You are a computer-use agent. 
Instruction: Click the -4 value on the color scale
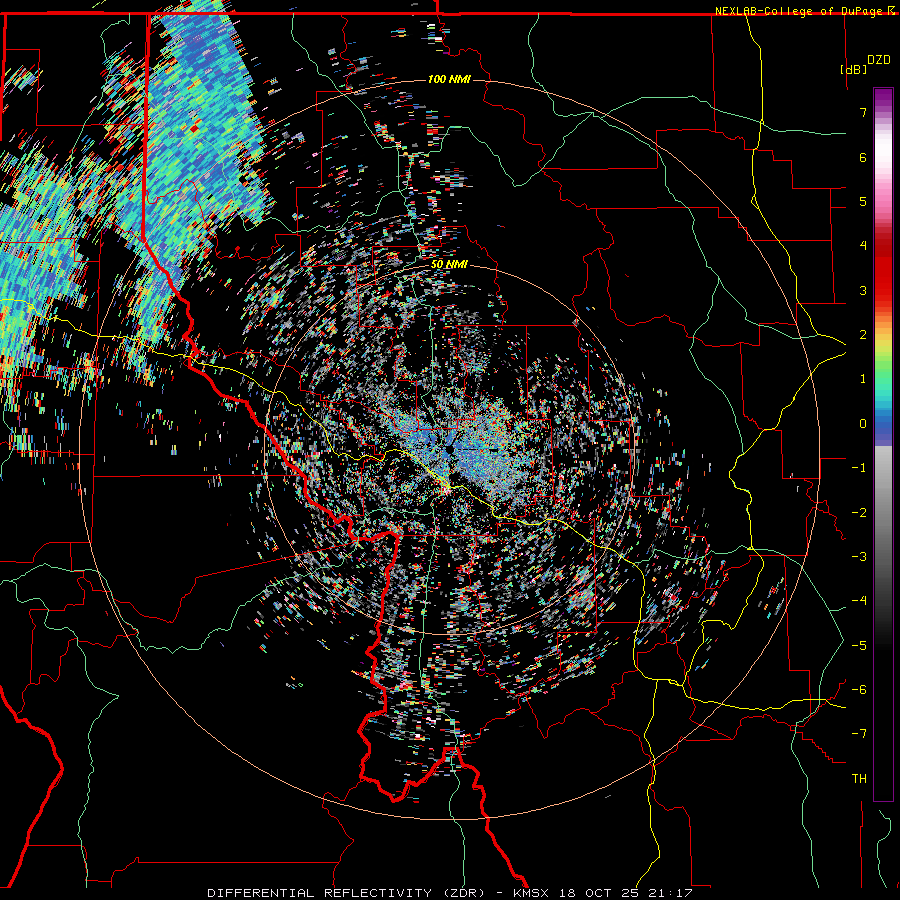tap(859, 601)
